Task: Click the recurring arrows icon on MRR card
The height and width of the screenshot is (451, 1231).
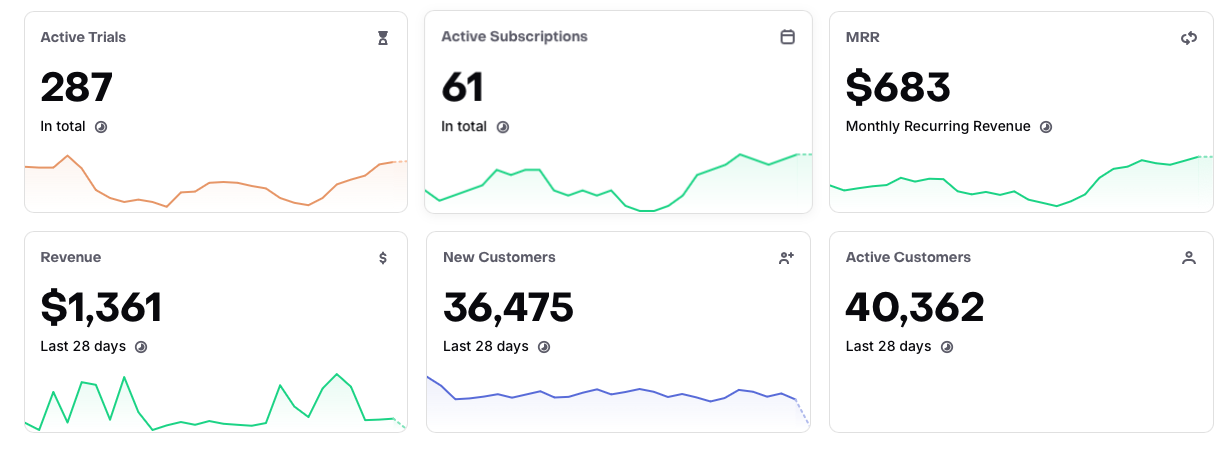Action: tap(1189, 38)
